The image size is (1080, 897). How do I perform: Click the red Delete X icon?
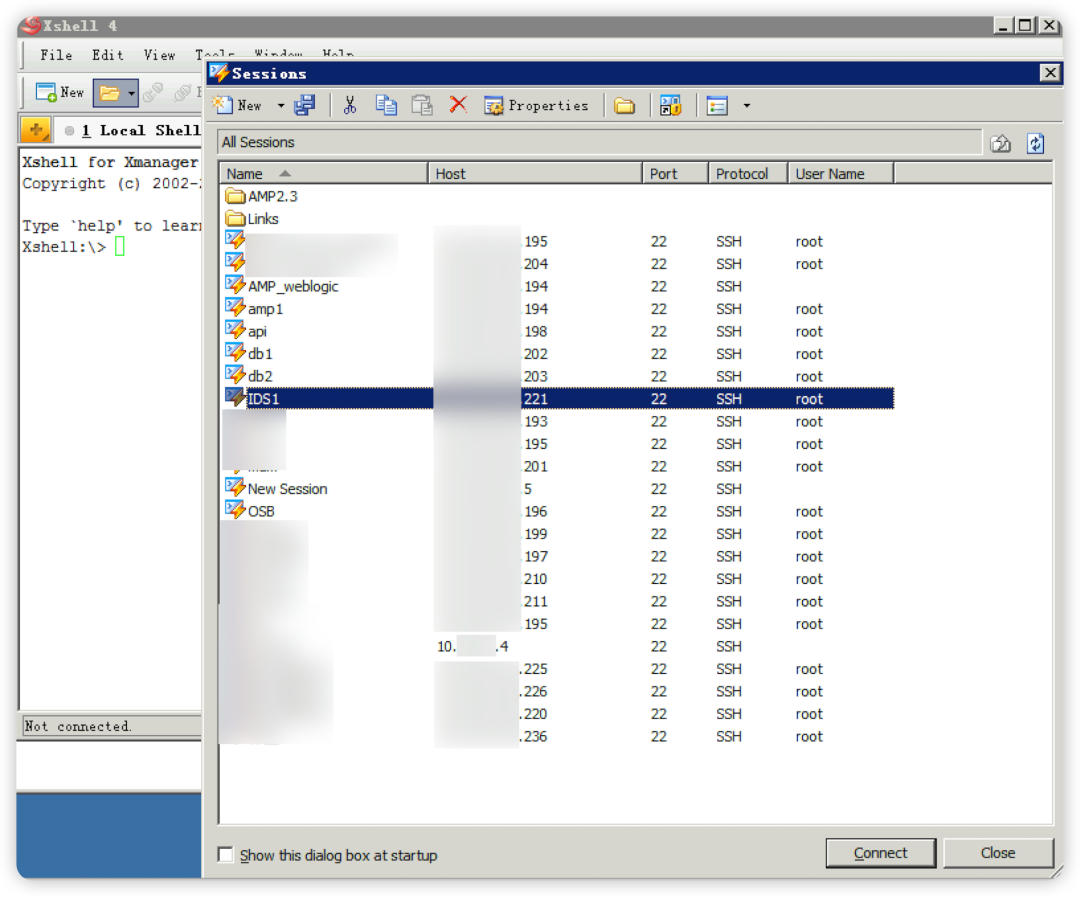pos(458,105)
